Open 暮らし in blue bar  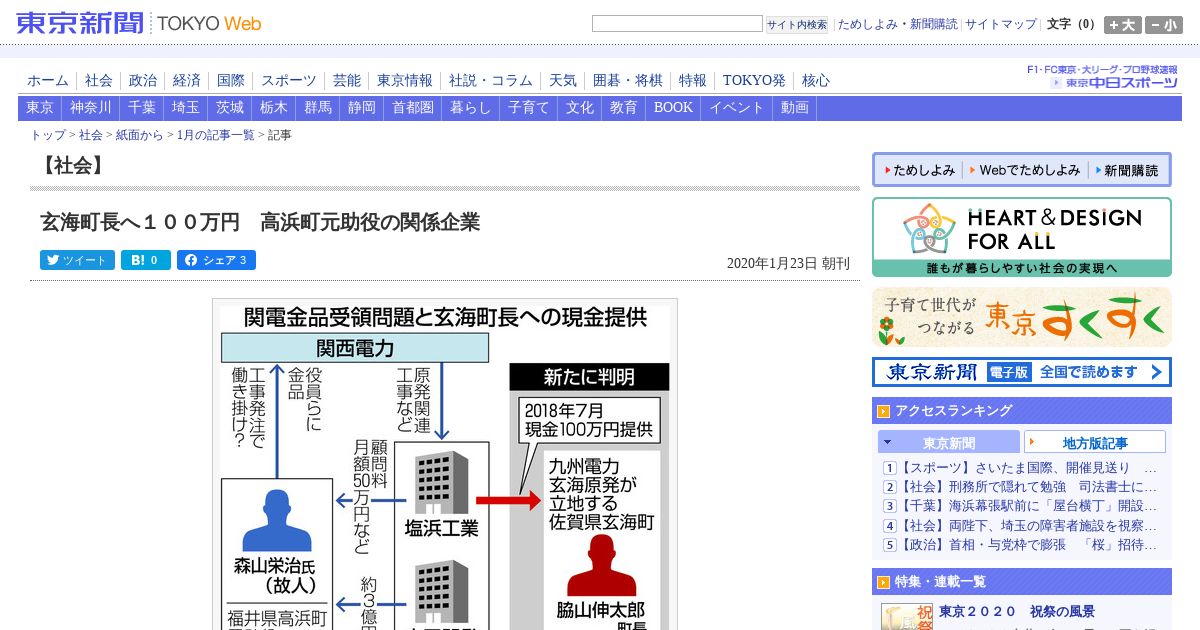pos(471,108)
